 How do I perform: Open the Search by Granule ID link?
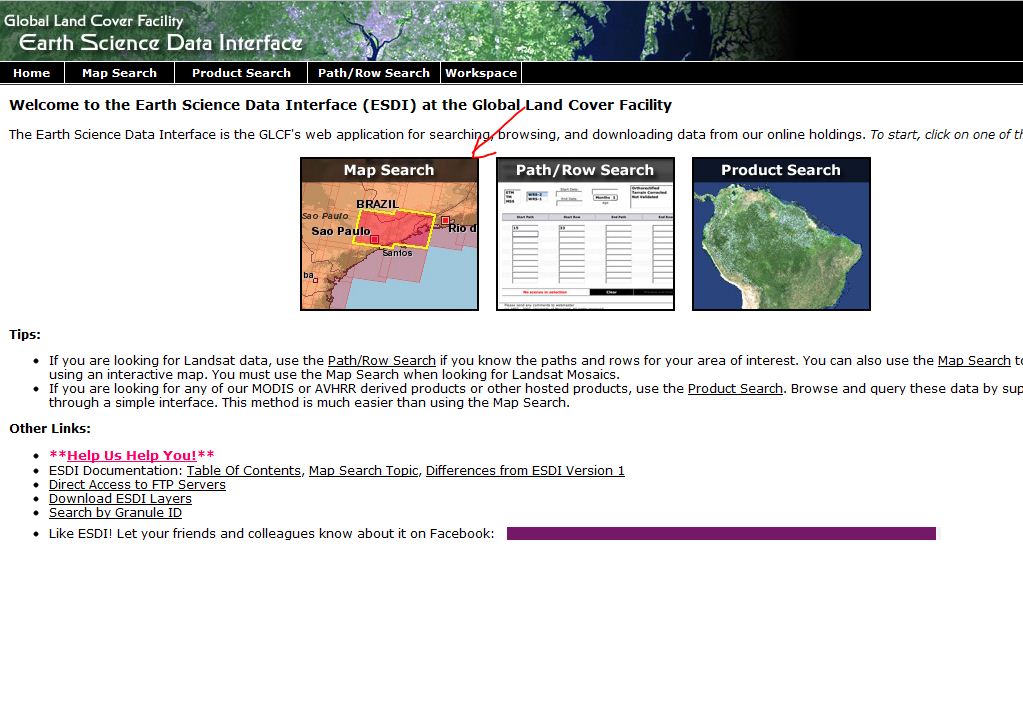[x=115, y=513]
